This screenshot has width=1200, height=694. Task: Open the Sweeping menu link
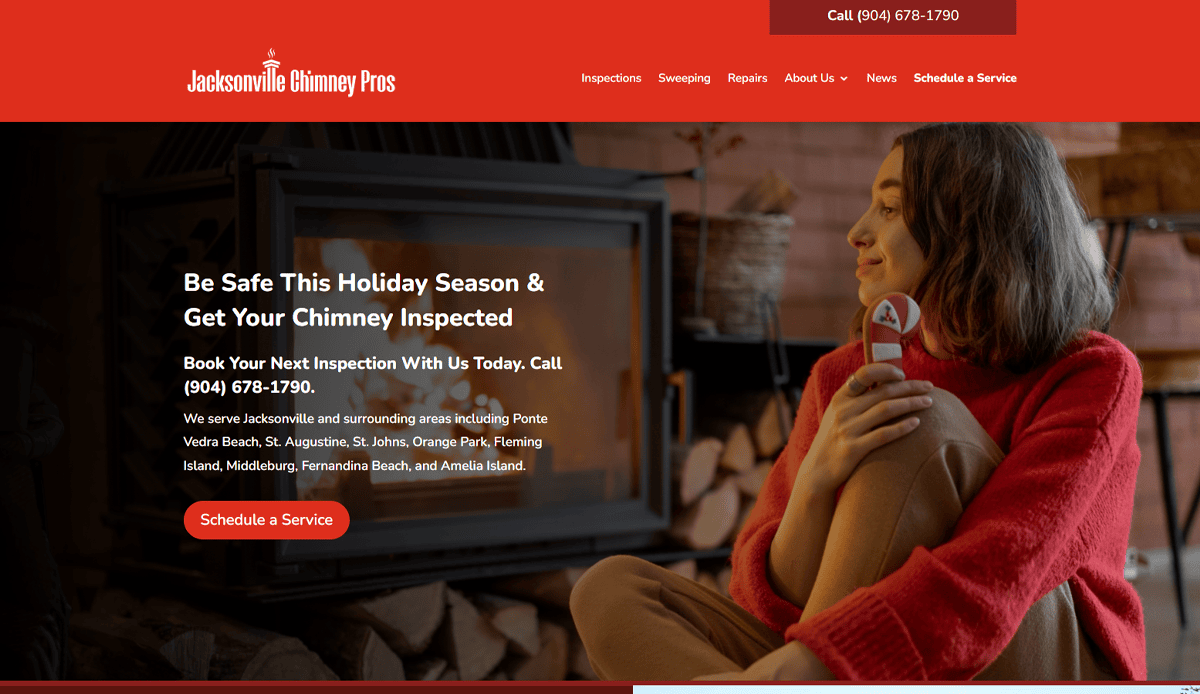point(684,78)
